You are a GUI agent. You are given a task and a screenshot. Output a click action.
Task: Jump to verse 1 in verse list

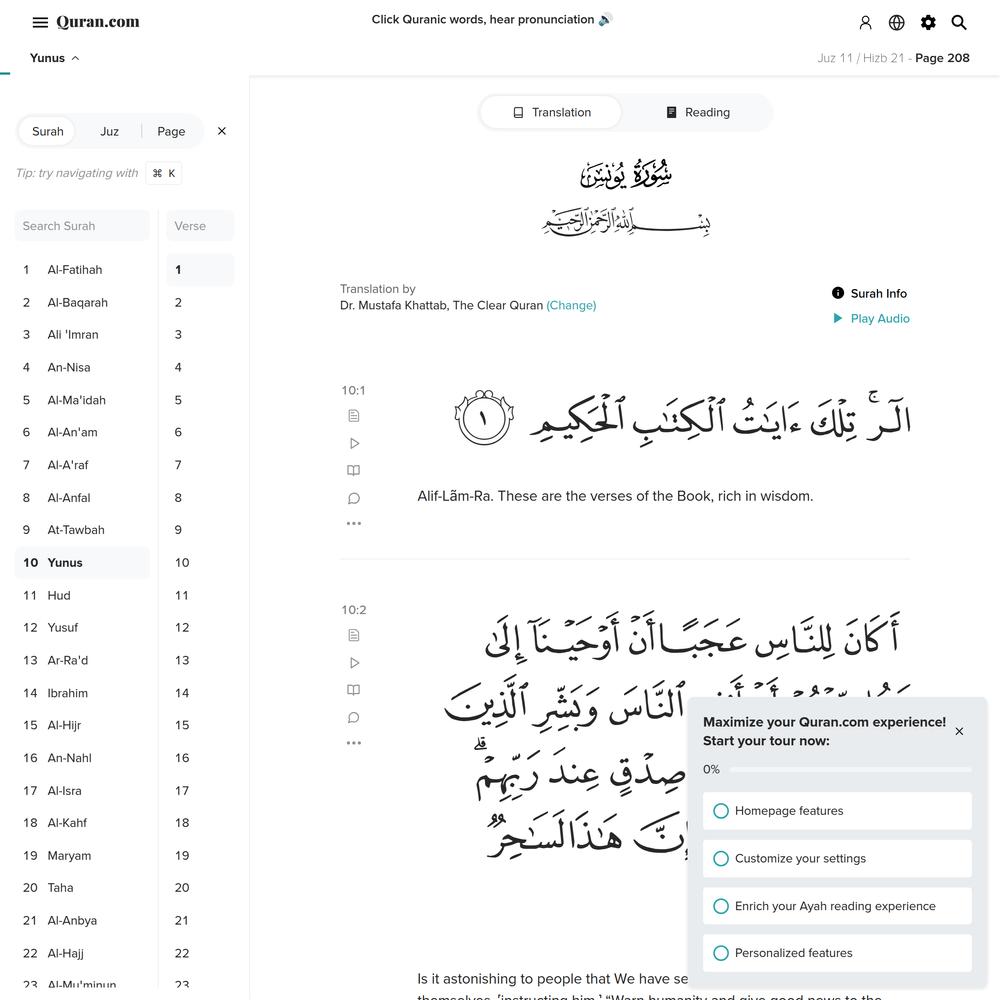pos(200,270)
